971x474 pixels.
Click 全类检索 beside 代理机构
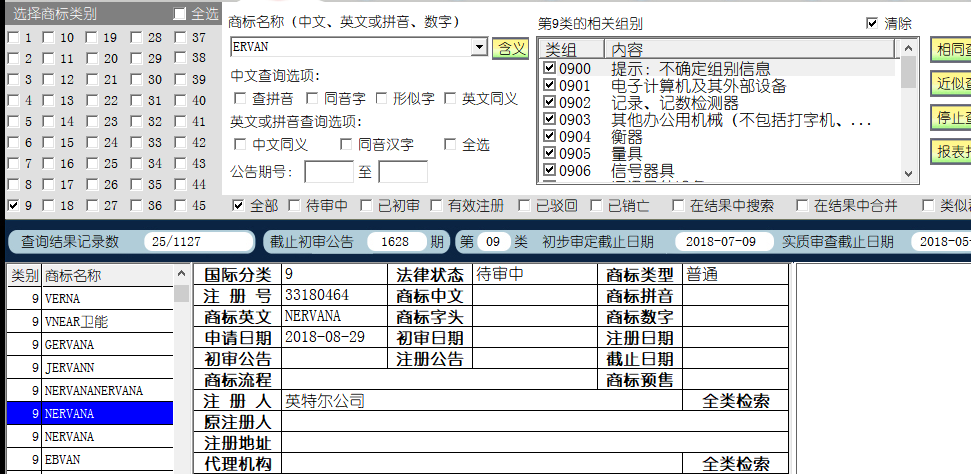(x=736, y=463)
